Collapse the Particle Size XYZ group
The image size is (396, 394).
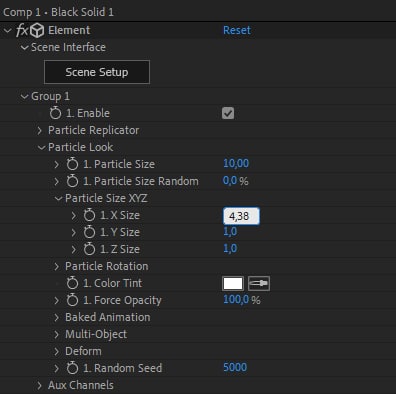pos(58,199)
